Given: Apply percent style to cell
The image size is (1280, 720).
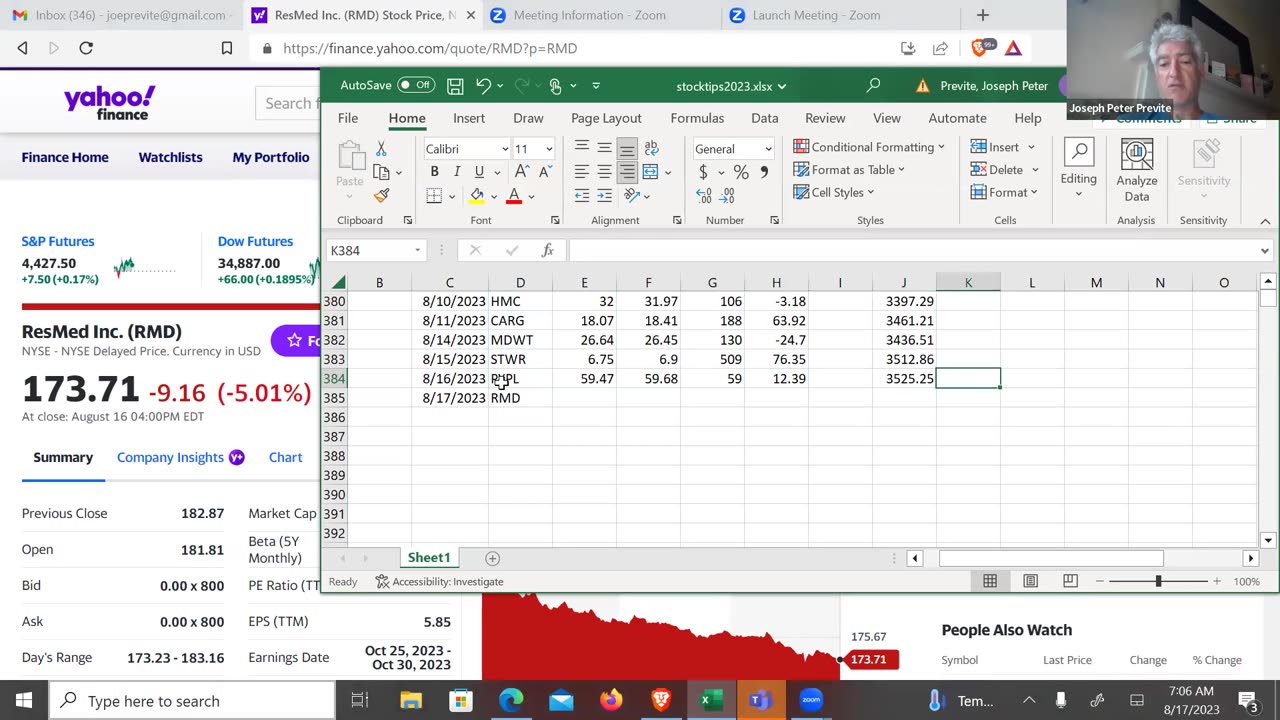Looking at the screenshot, I should click(x=741, y=172).
